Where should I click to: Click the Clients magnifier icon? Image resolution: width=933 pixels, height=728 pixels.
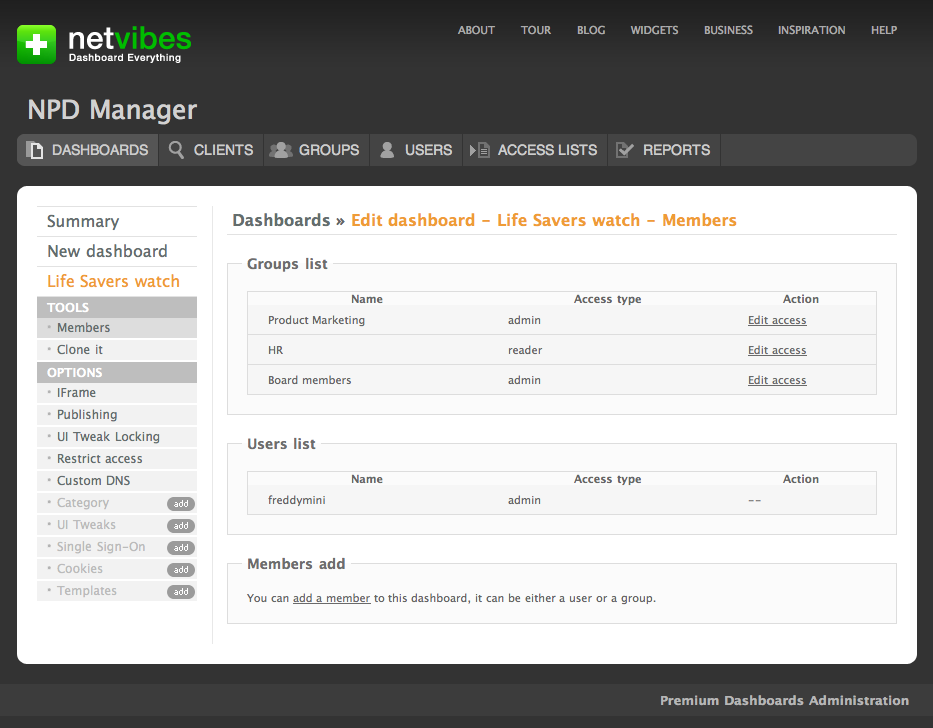pyautogui.click(x=176, y=149)
